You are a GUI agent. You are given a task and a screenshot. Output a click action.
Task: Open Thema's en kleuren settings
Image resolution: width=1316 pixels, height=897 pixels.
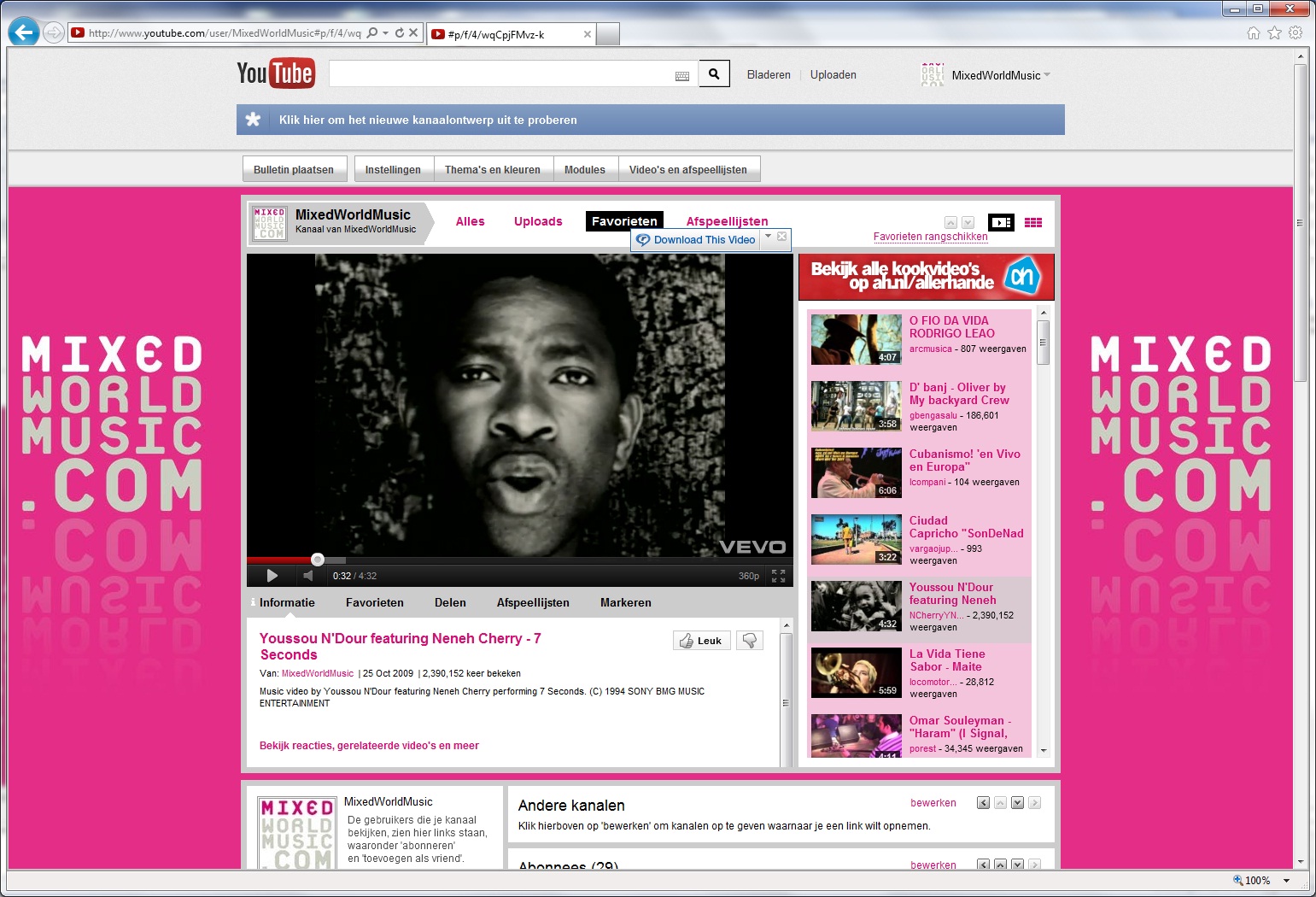coord(493,169)
